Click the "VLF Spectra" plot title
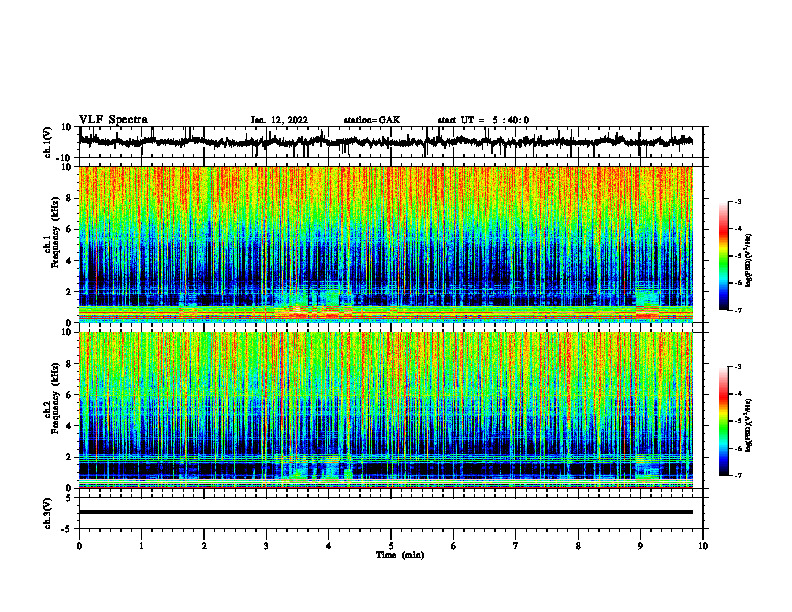Screen dimensions: 792x612 coord(113,120)
